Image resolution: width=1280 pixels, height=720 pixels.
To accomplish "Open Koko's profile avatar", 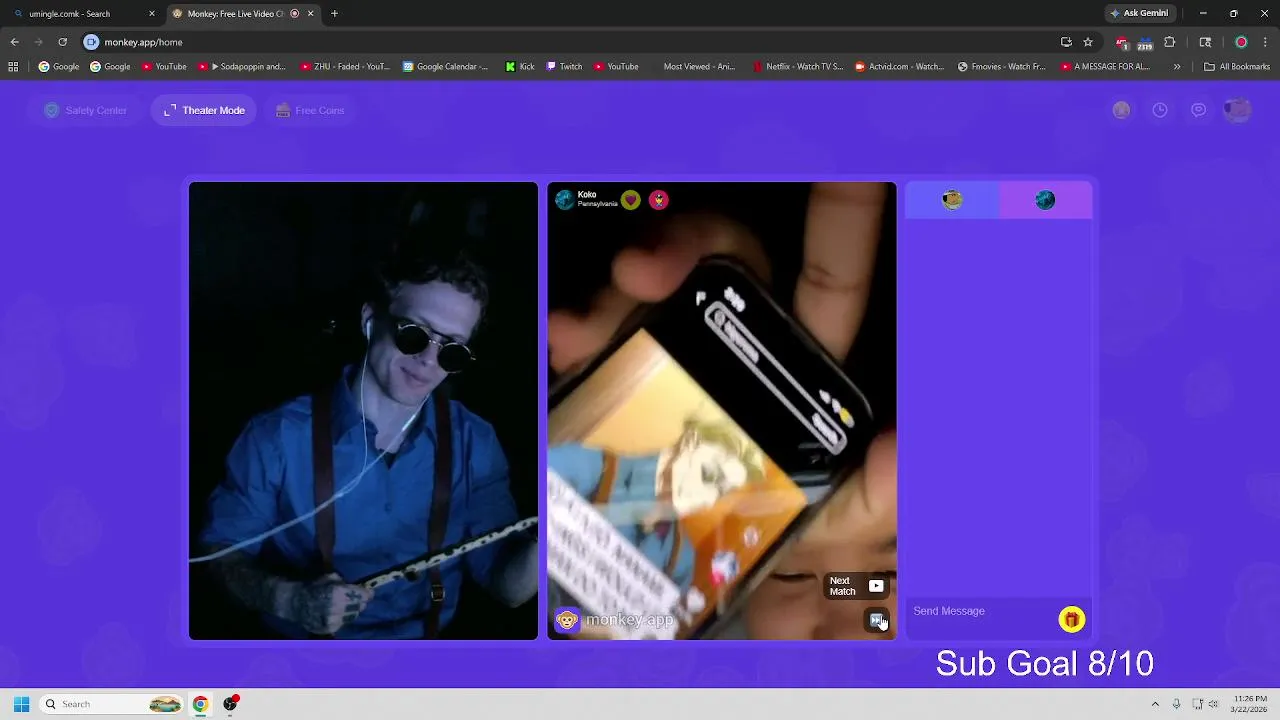I will click(564, 200).
